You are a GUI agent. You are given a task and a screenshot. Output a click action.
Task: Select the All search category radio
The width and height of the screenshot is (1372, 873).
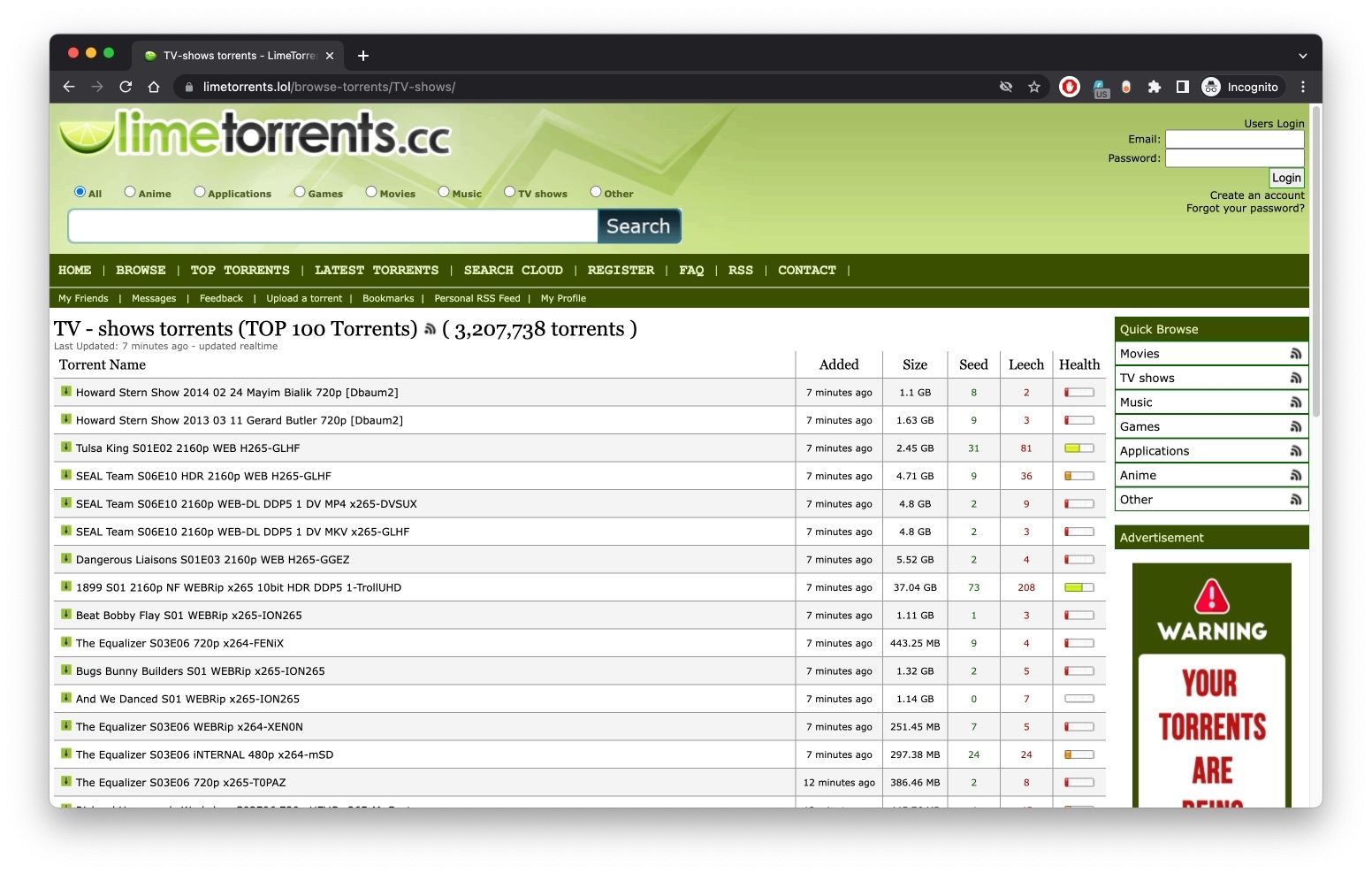point(80,192)
